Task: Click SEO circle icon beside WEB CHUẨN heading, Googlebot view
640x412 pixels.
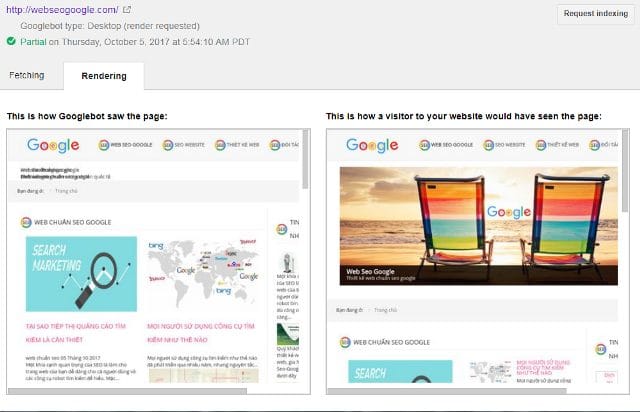Action: (26, 223)
